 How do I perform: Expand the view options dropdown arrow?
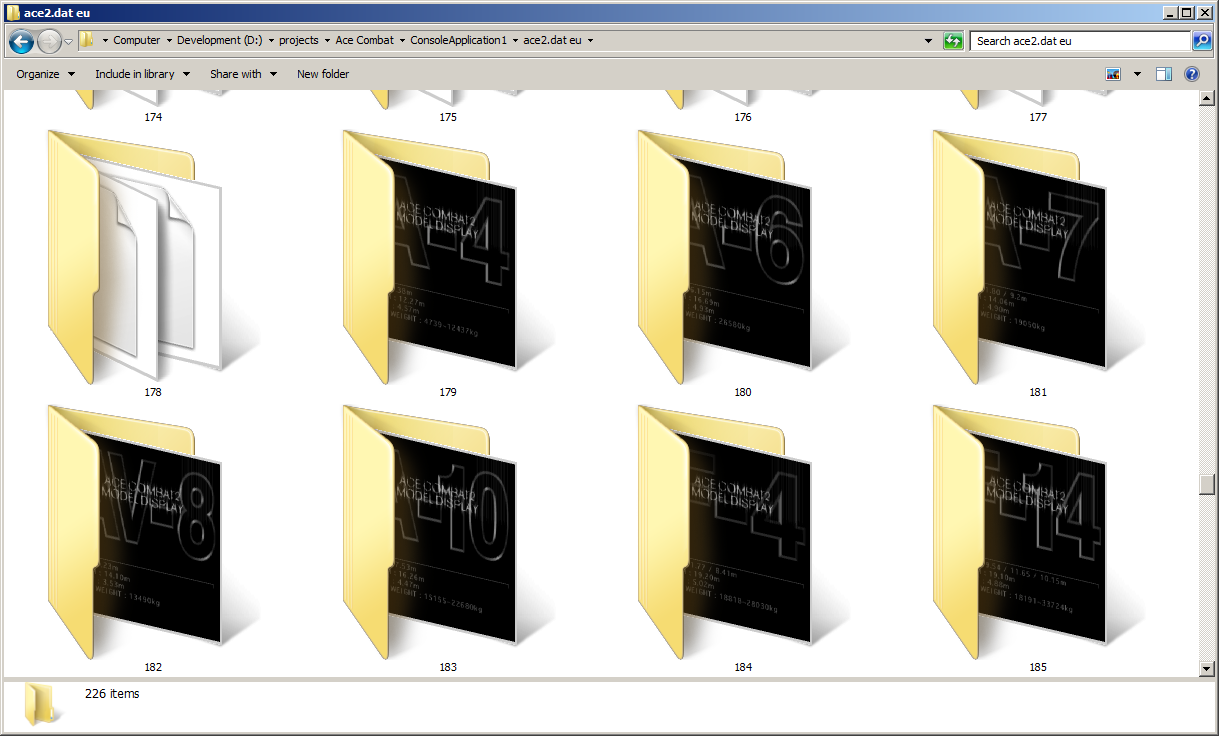tap(1137, 74)
